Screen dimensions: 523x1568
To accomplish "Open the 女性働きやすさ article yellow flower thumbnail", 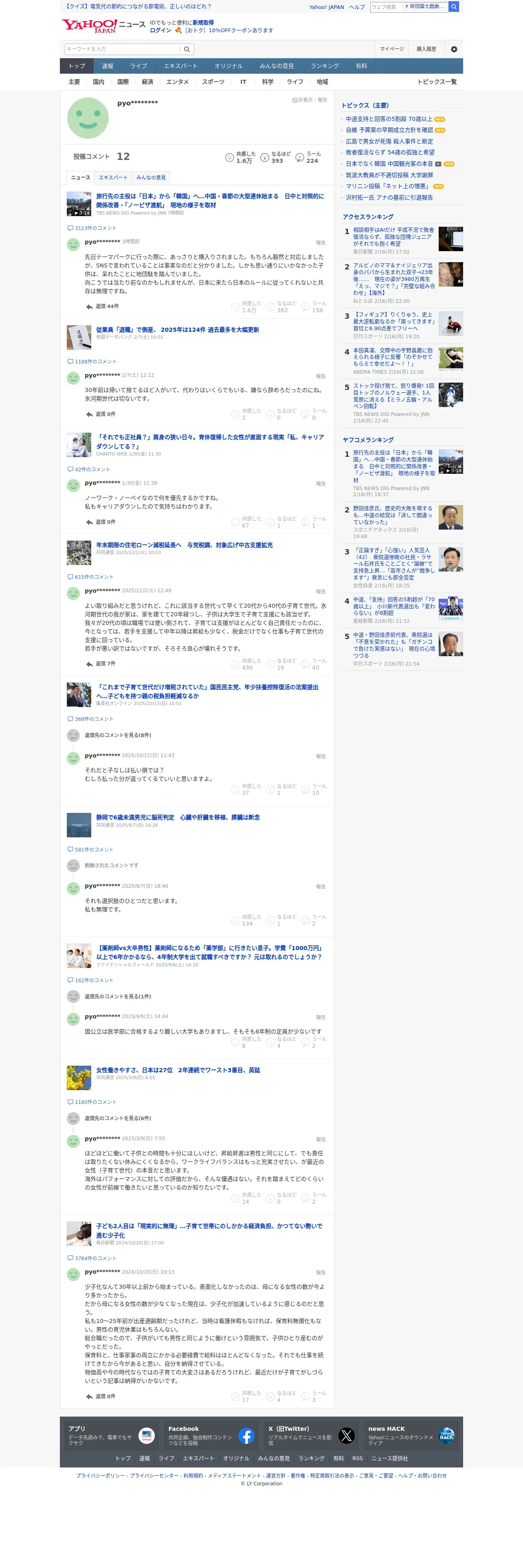I will coord(79,1078).
